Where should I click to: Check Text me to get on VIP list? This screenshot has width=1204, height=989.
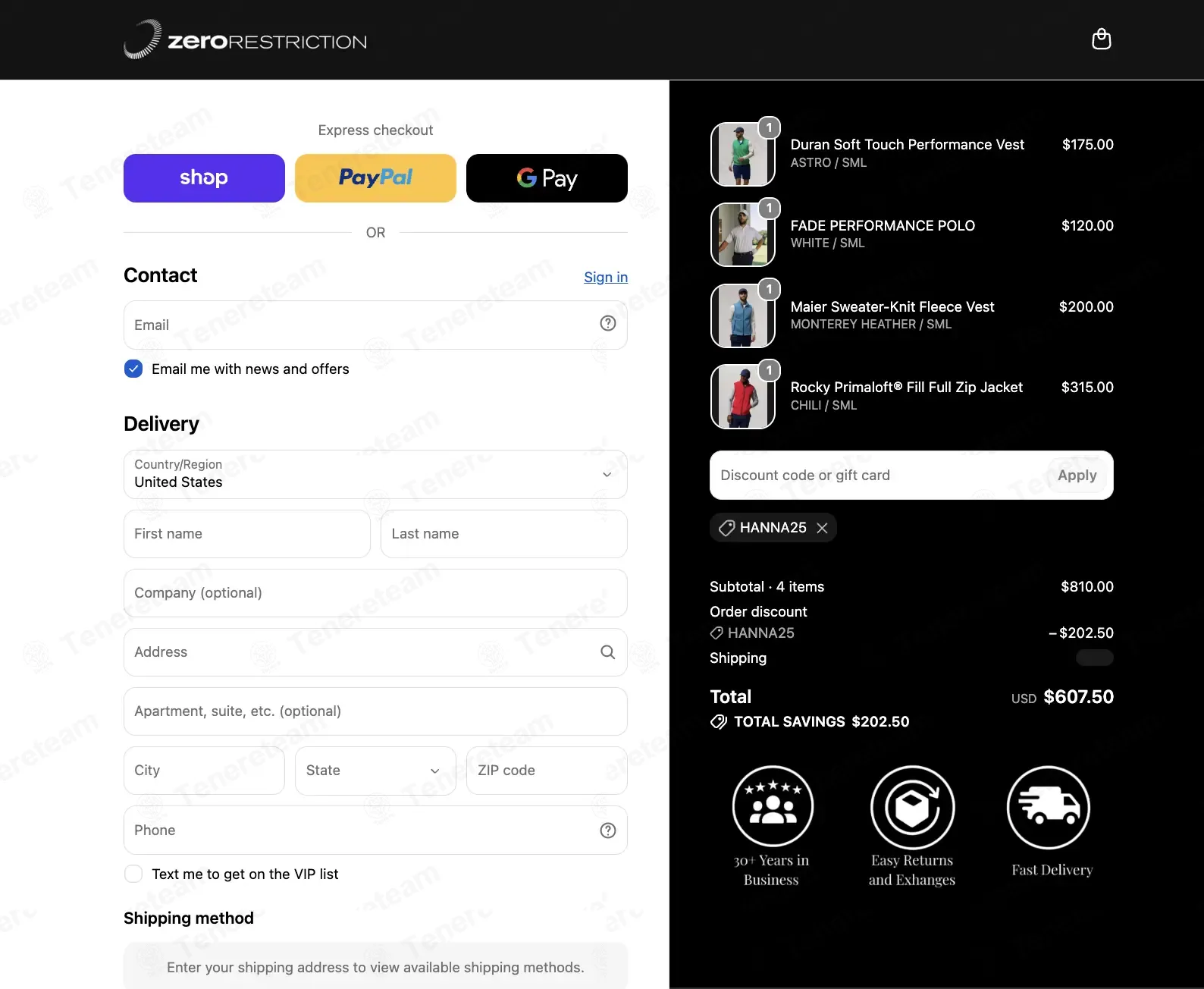pyautogui.click(x=133, y=874)
